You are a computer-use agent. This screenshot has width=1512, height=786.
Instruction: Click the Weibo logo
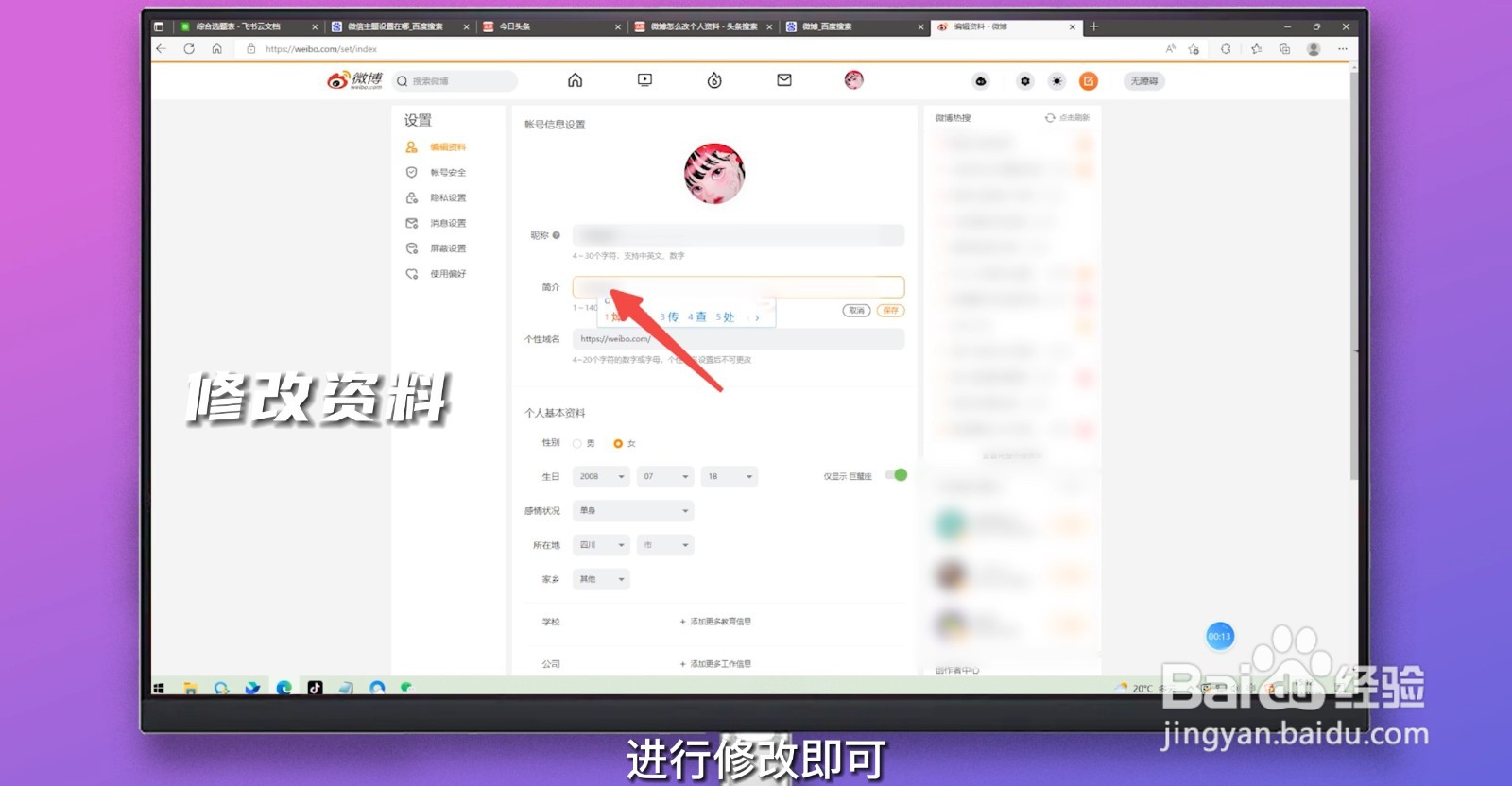point(355,80)
